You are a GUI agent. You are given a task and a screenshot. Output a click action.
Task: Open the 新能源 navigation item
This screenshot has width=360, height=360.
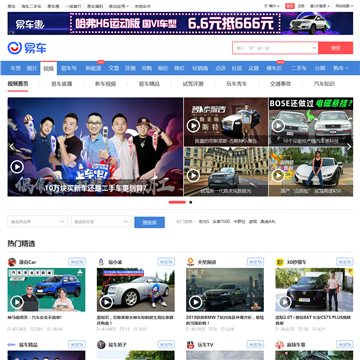click(x=93, y=68)
